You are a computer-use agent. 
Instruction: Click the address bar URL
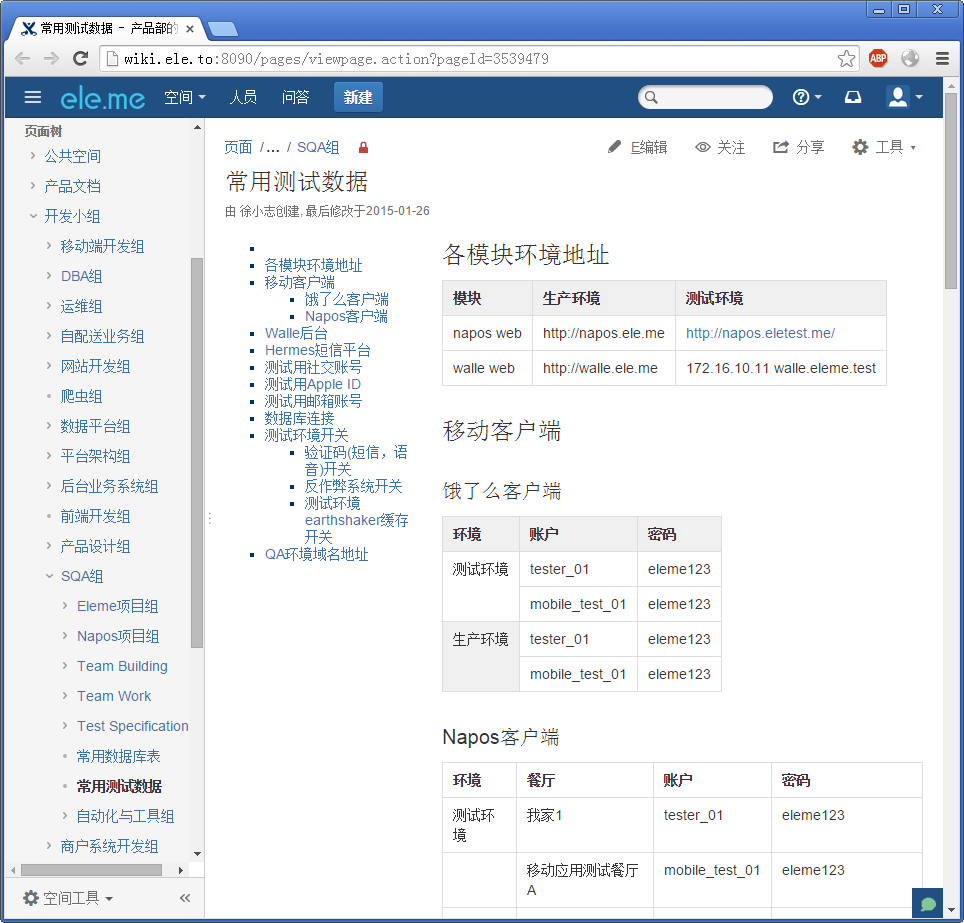336,59
